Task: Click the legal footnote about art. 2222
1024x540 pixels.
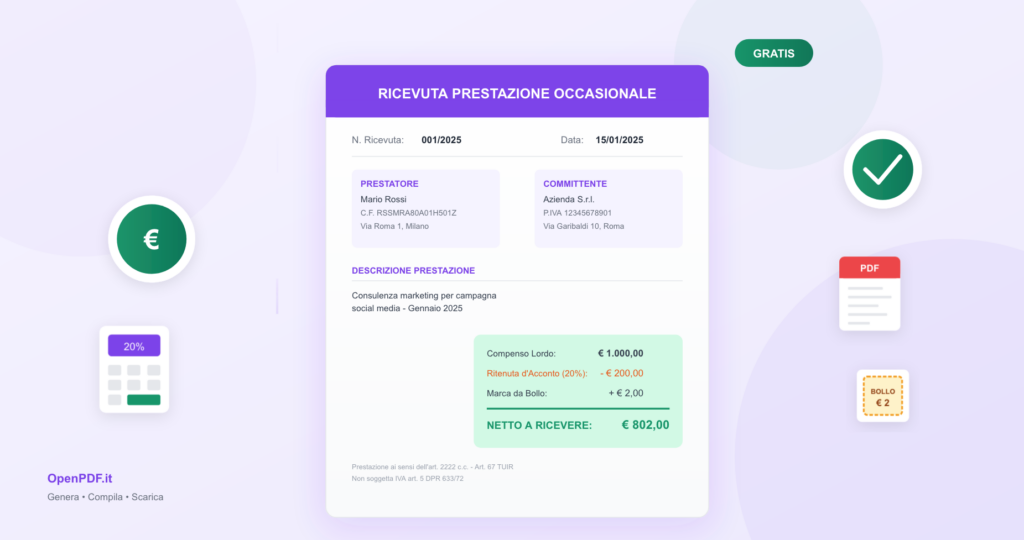Action: [432, 467]
